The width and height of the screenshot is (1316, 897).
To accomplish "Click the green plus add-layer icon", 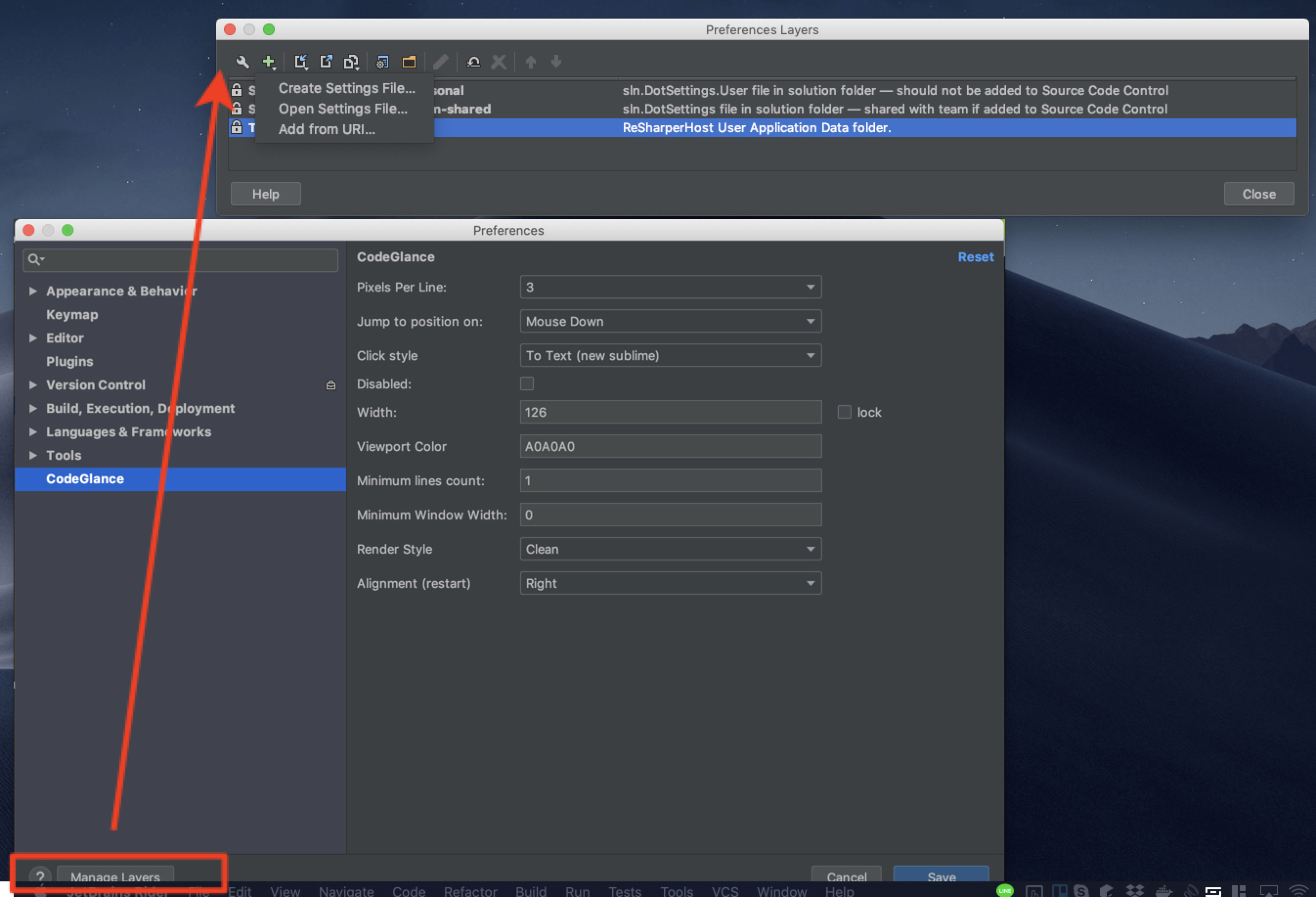I will (268, 61).
